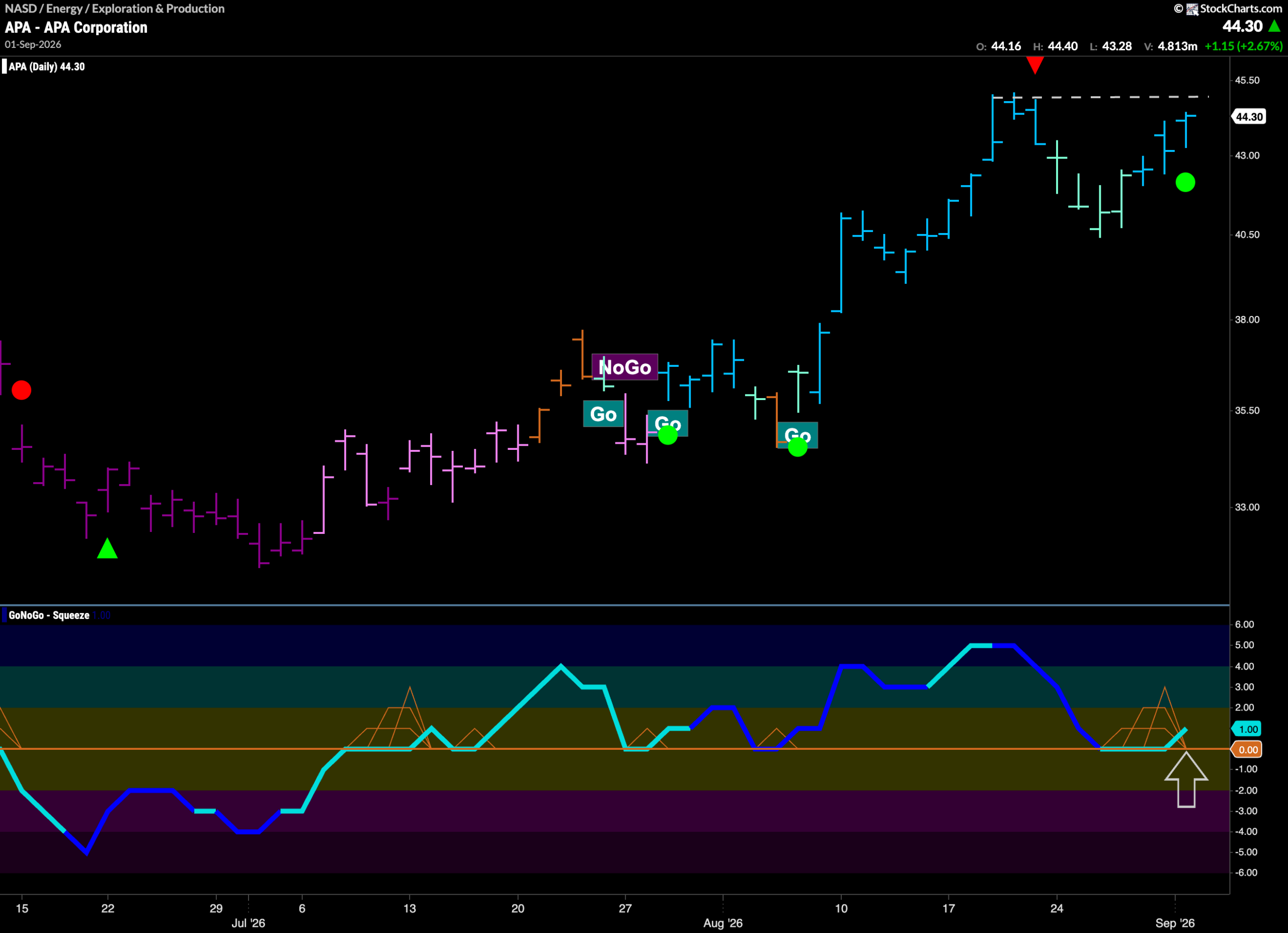Click the 01-Sep-2026 date text
The height and width of the screenshot is (933, 1288).
(33, 44)
